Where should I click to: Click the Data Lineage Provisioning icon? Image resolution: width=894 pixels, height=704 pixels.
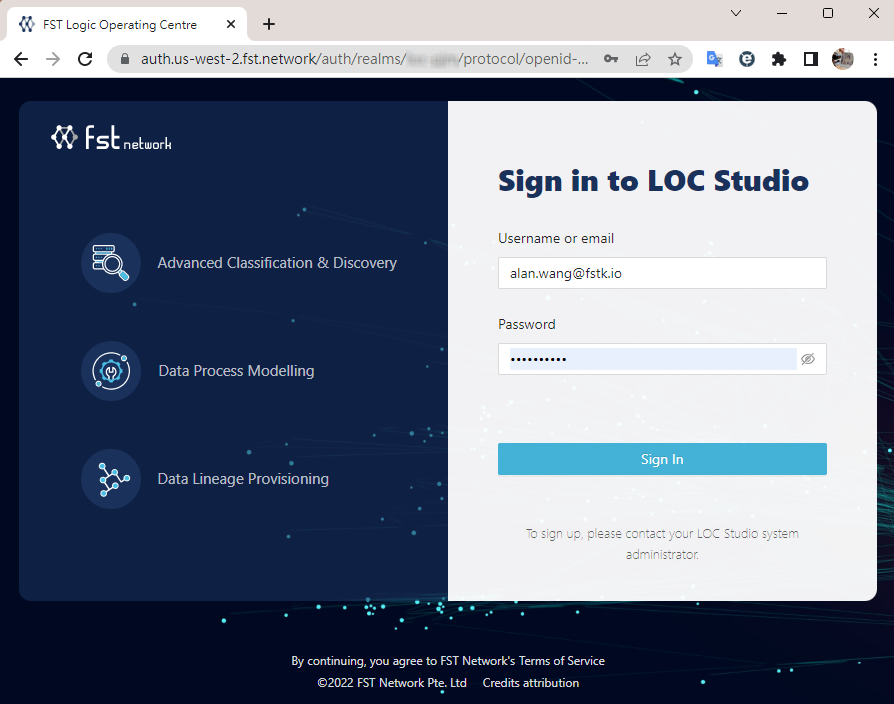point(111,479)
